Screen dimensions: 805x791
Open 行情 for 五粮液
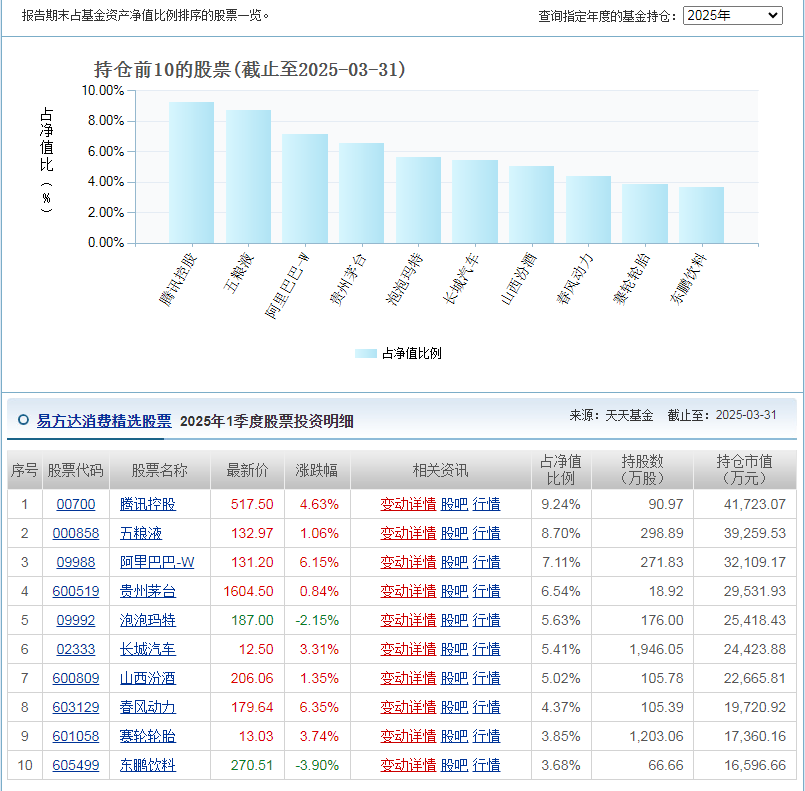[x=486, y=533]
